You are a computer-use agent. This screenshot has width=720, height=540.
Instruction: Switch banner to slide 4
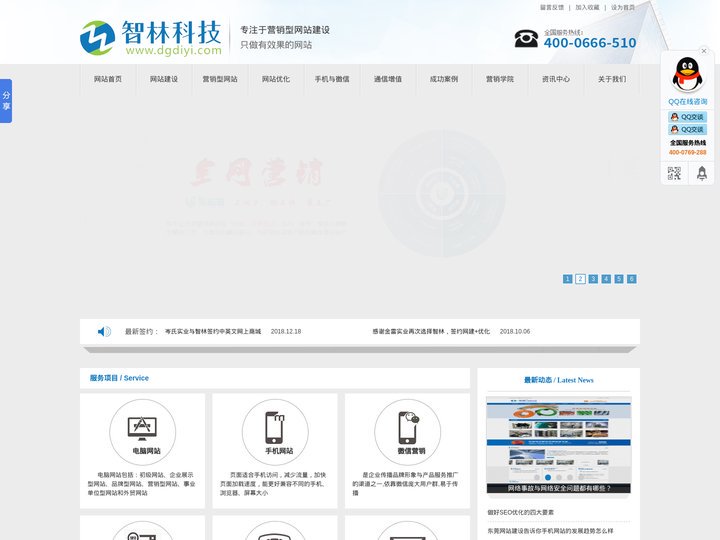[x=606, y=279]
